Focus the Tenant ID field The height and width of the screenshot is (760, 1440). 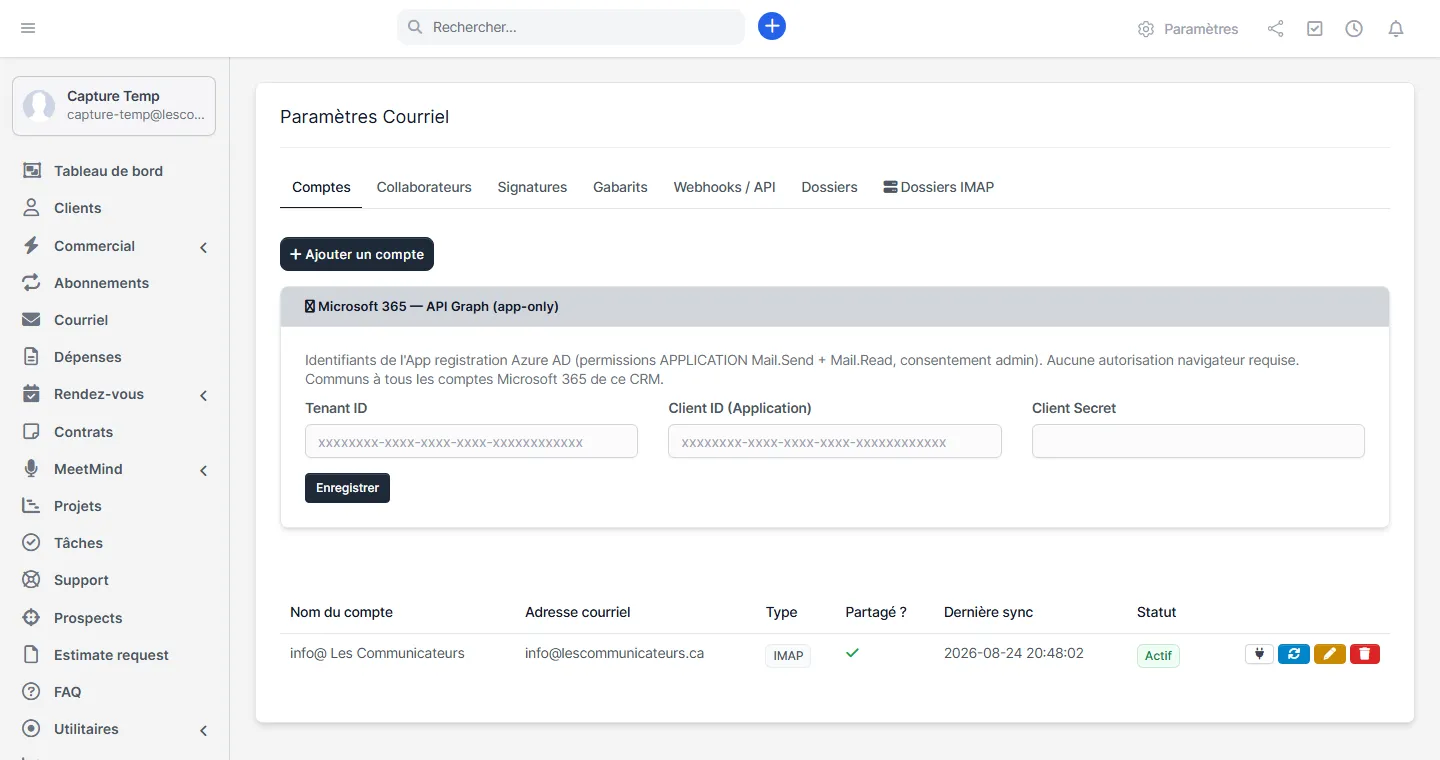471,441
